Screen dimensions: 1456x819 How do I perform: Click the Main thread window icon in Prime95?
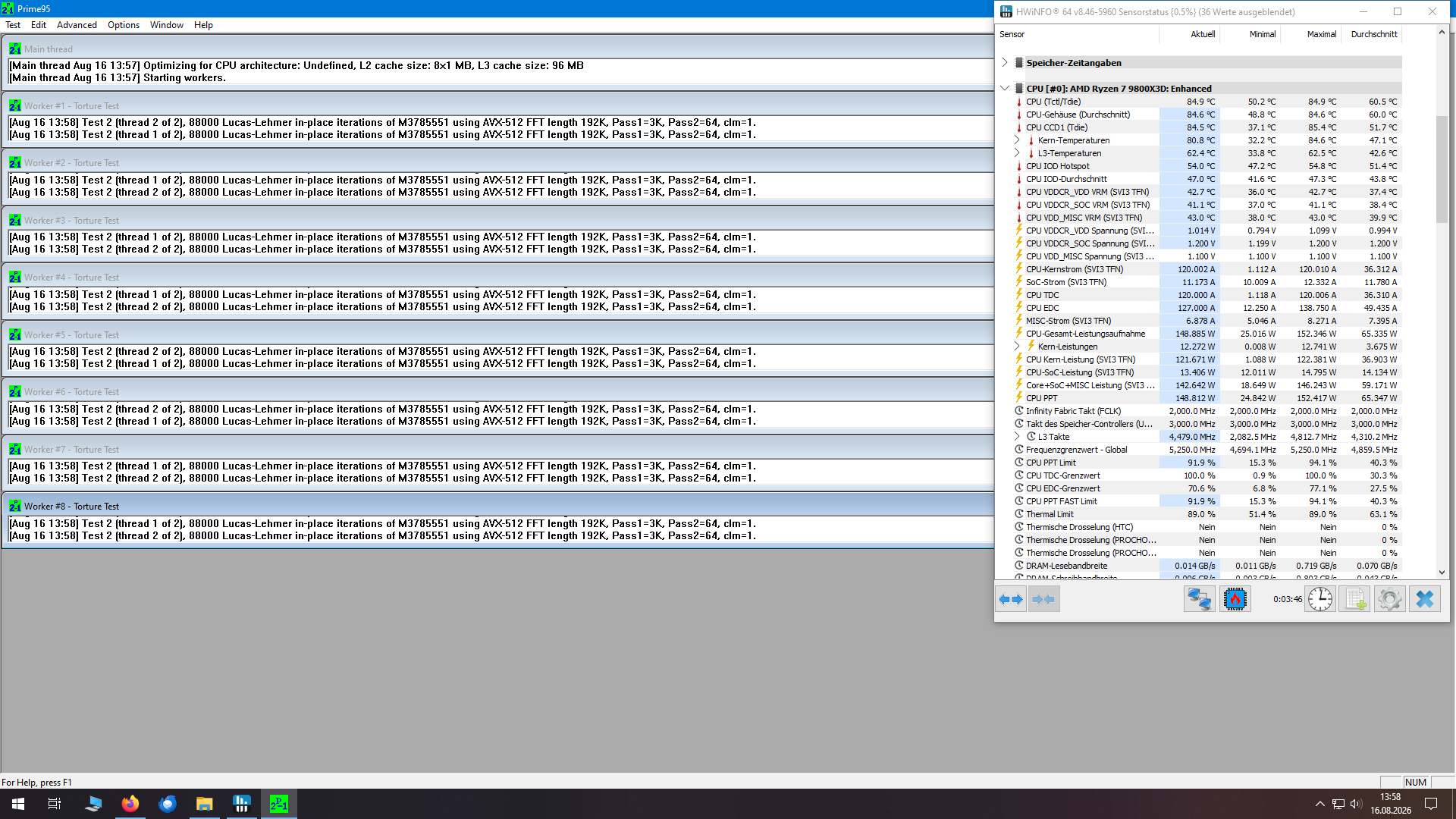point(15,49)
